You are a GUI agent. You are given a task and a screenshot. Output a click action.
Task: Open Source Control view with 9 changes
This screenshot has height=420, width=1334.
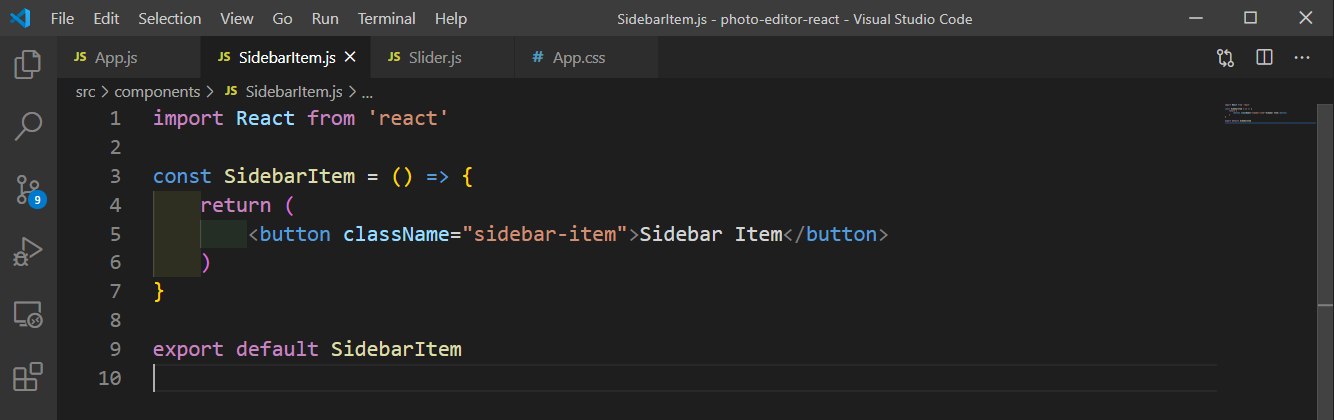click(x=28, y=189)
